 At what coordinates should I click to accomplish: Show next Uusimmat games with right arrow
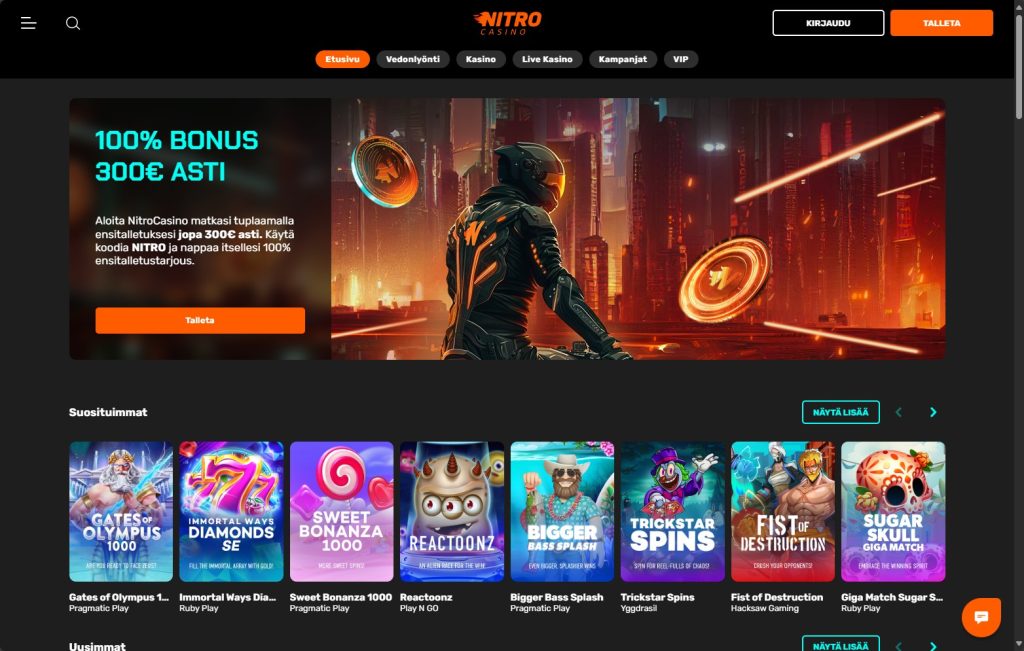pos(933,646)
